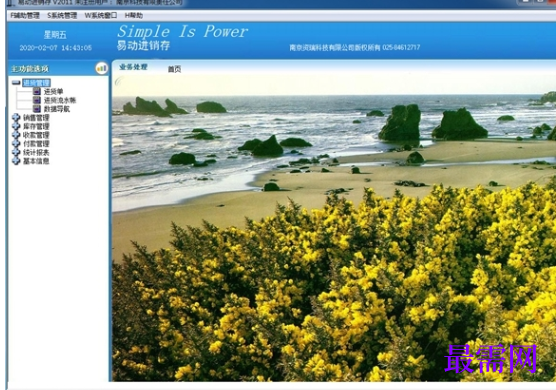
Task: Click the bar chart icon in sidebar header
Action: [x=102, y=68]
